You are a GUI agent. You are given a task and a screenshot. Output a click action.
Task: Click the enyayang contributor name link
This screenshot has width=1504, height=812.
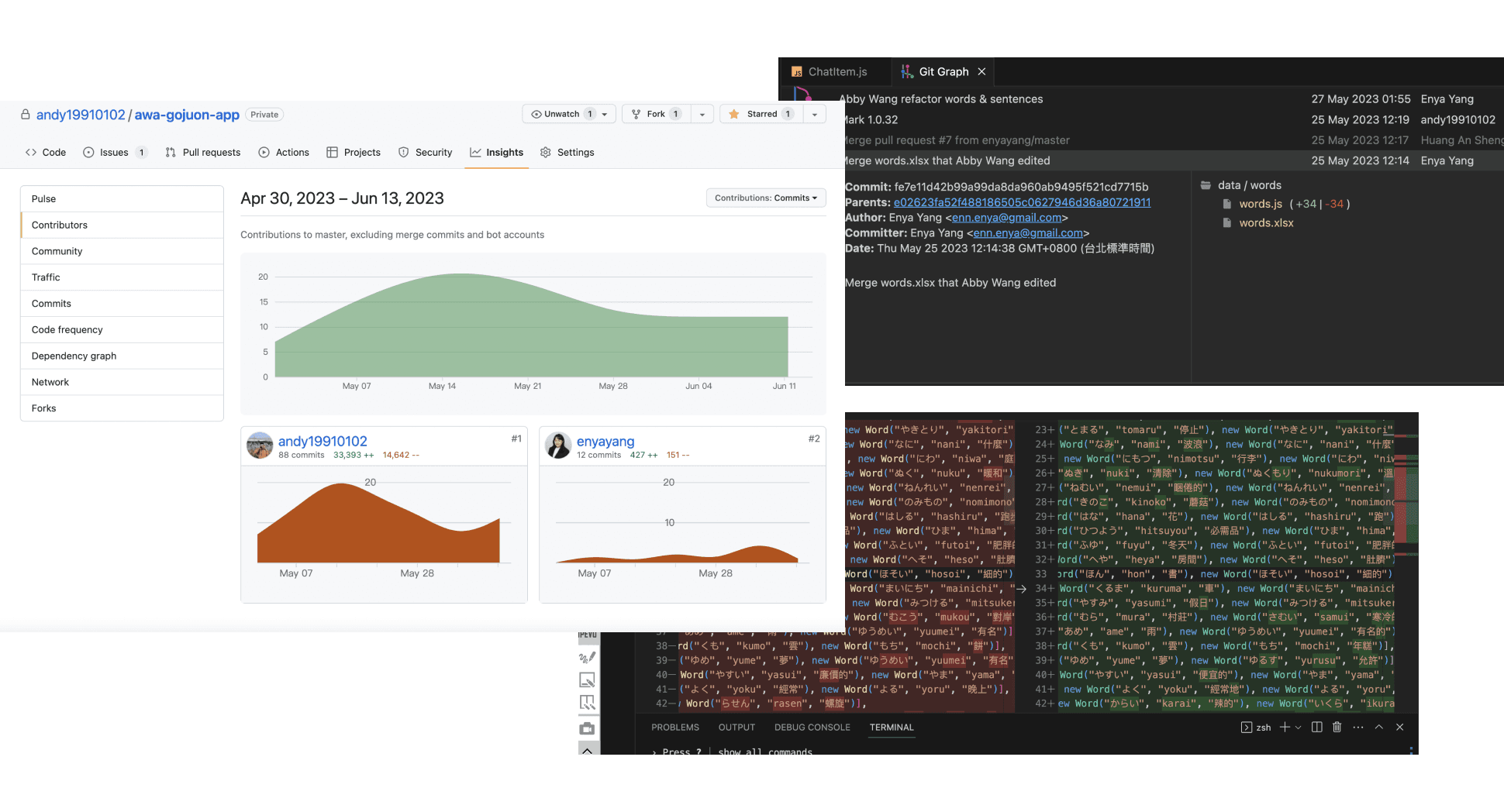click(605, 441)
